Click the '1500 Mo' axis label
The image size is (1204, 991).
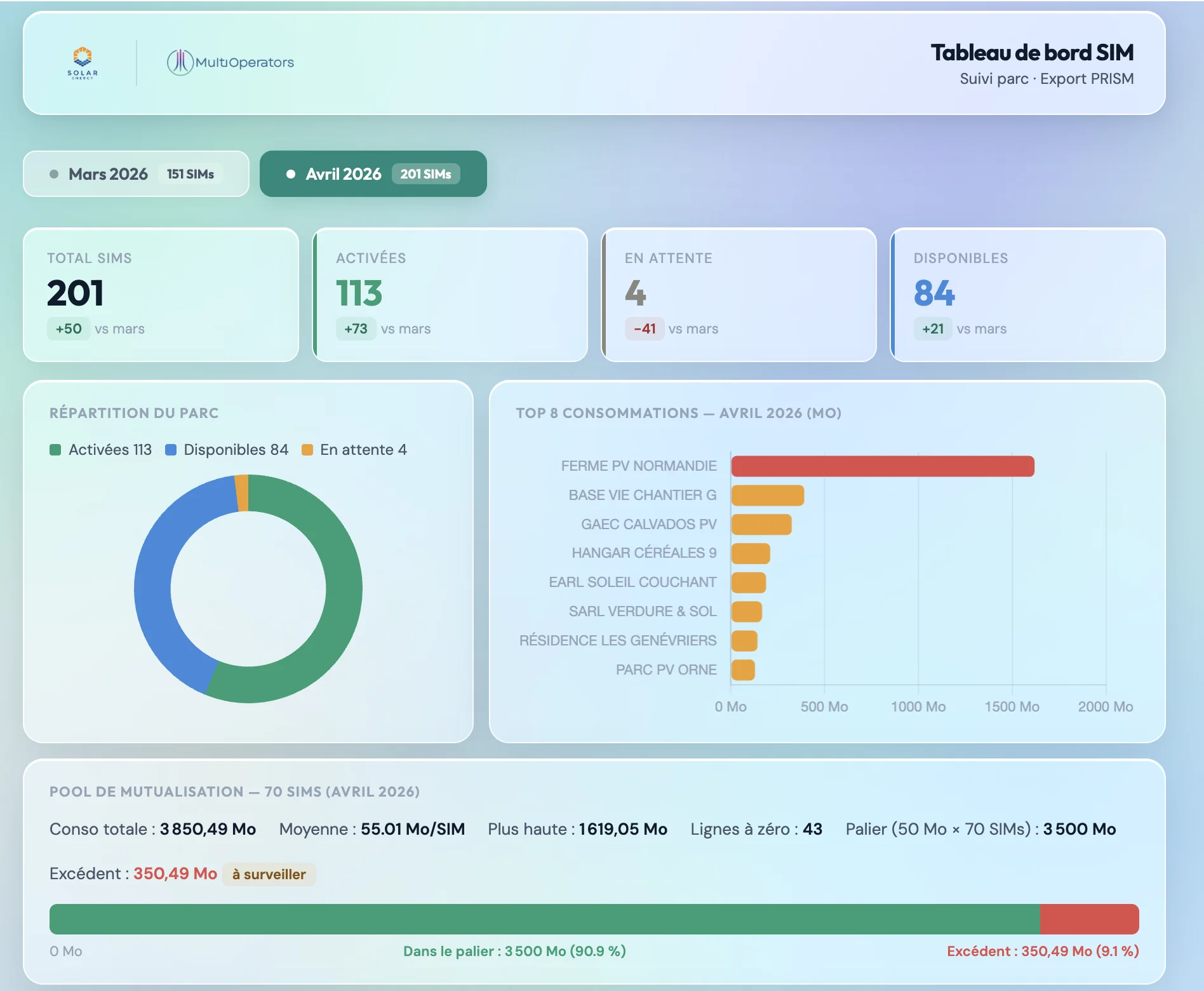click(x=1012, y=706)
